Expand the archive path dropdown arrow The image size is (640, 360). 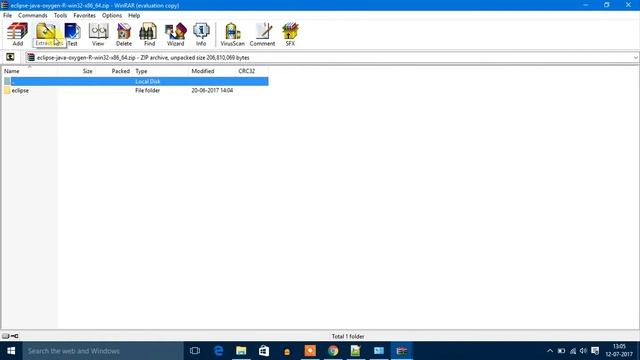636,58
